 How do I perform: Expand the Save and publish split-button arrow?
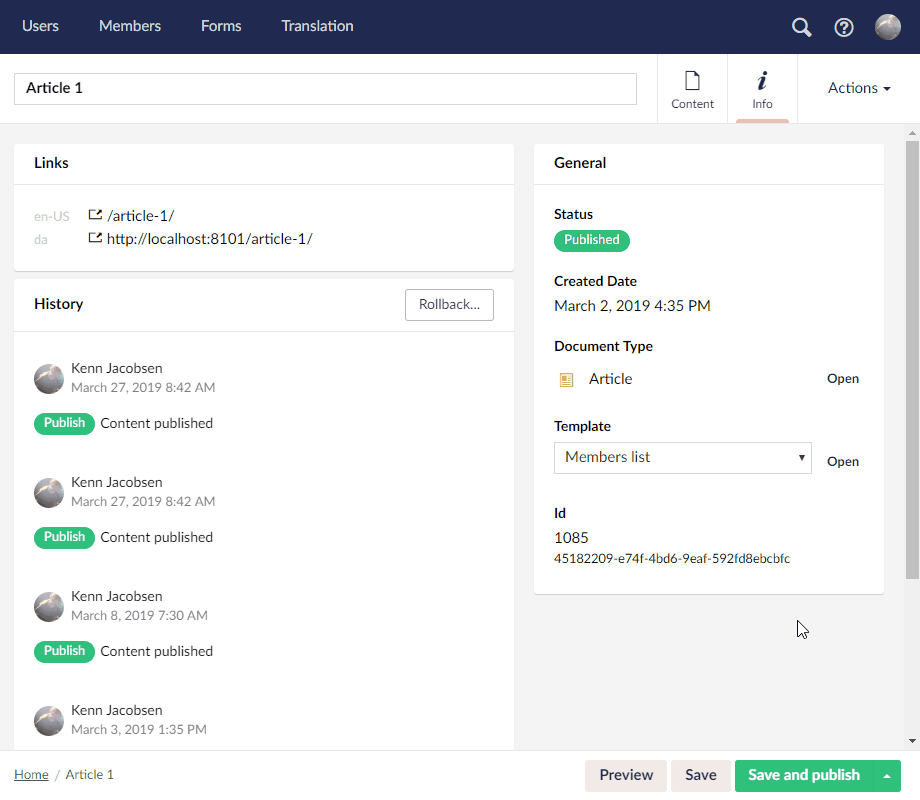pyautogui.click(x=884, y=775)
